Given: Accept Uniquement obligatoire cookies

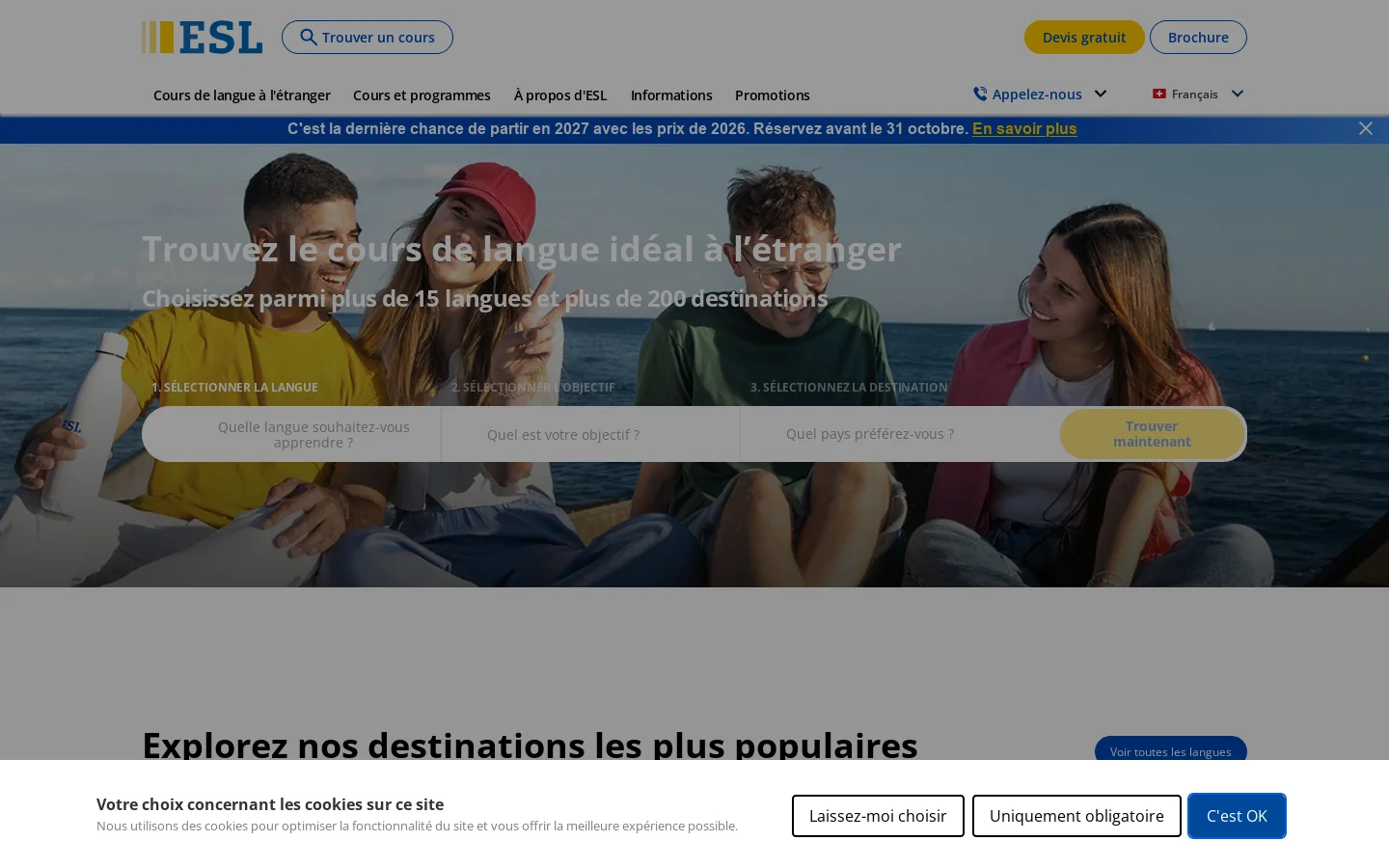Looking at the screenshot, I should [1076, 816].
